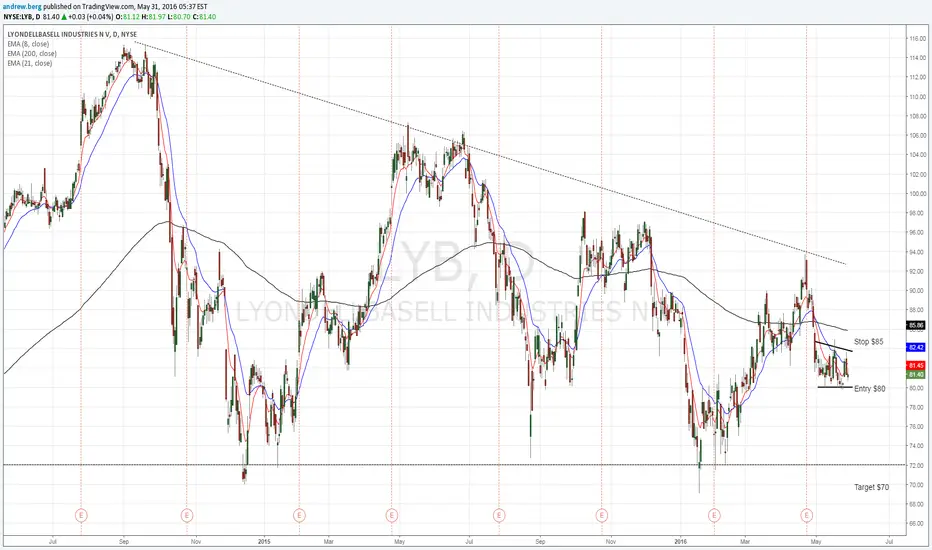This screenshot has width=932, height=550.
Task: Click the 2016 label on time axis
Action: [x=681, y=542]
